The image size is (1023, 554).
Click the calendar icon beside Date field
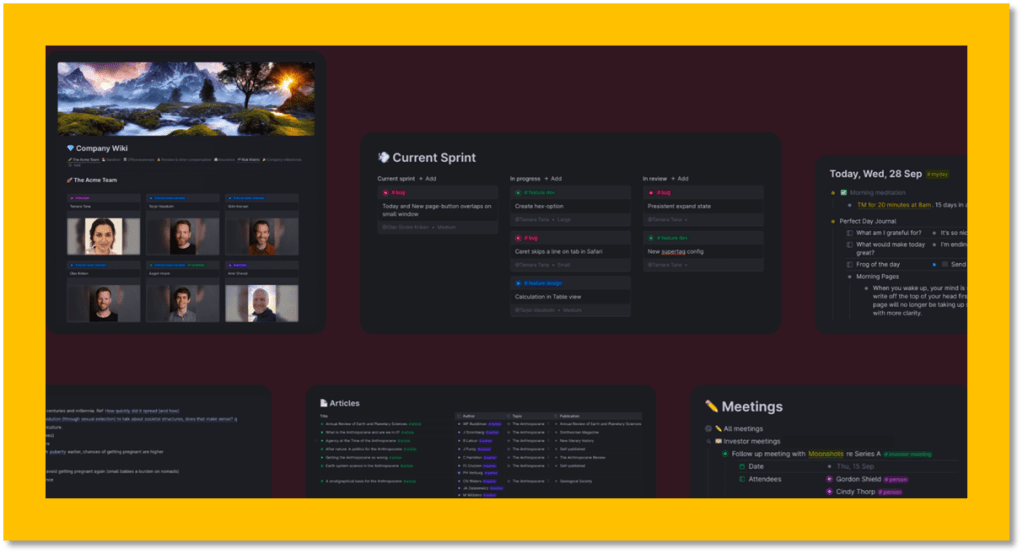point(740,466)
